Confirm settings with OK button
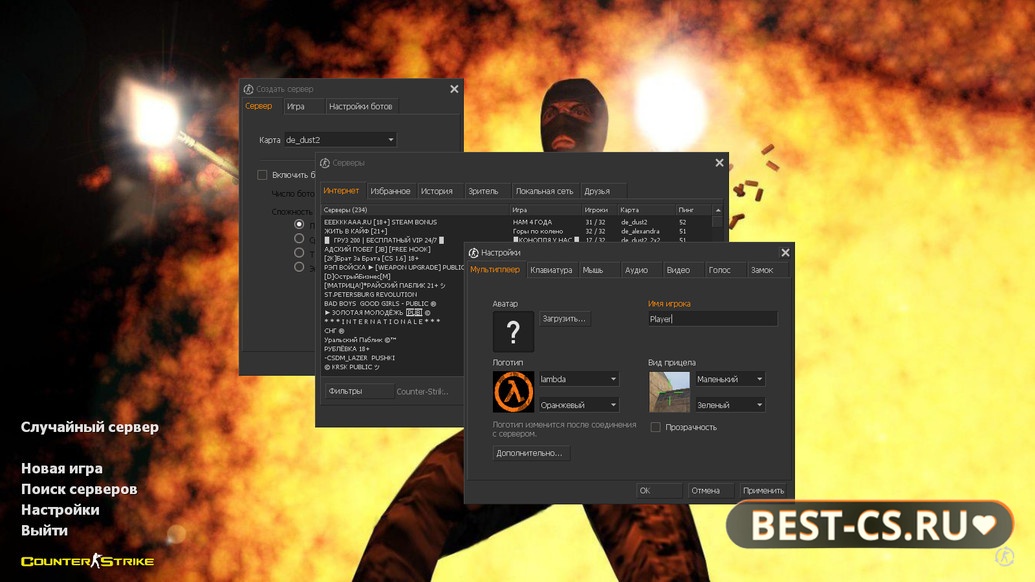The image size is (1035, 582). (659, 490)
